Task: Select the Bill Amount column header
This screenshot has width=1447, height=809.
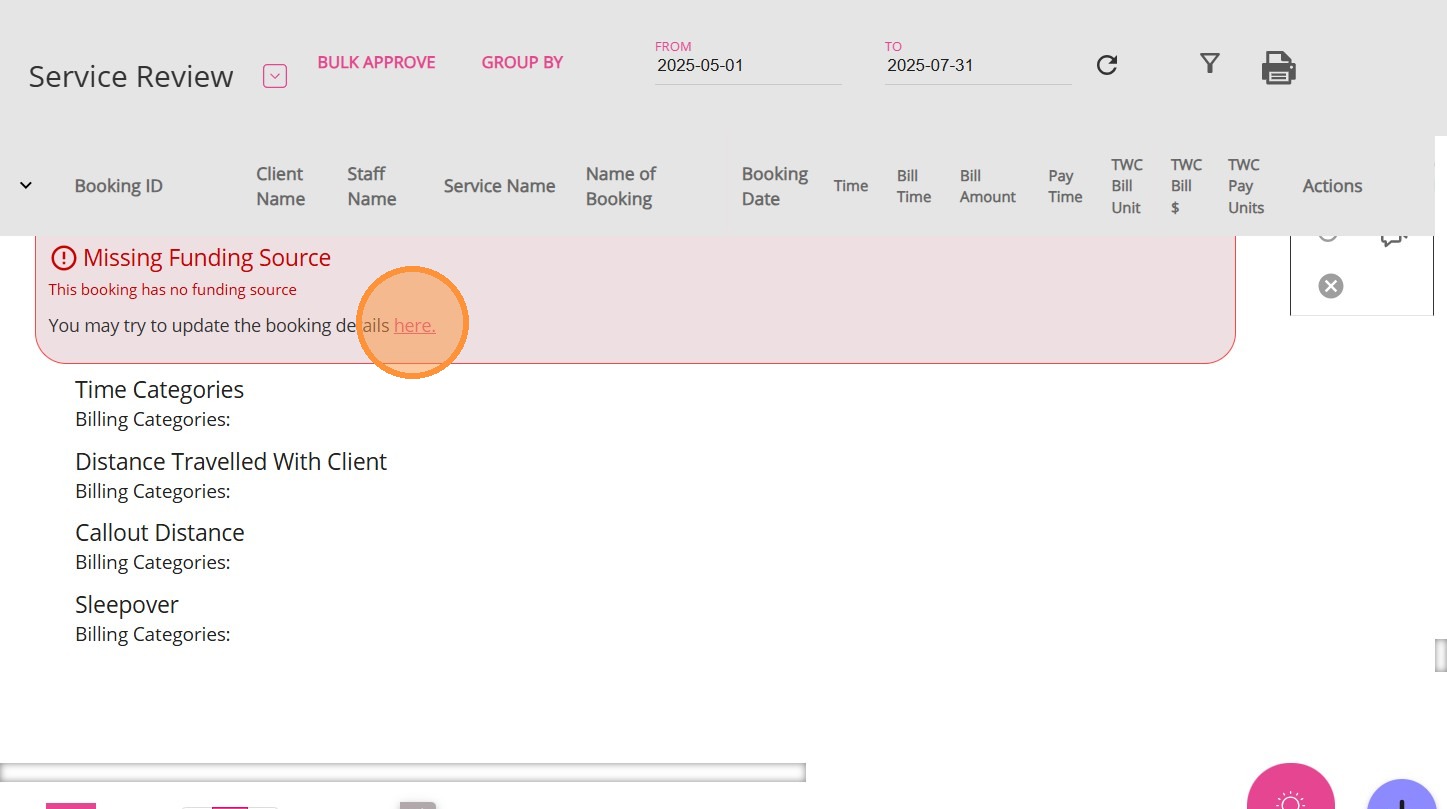Action: coord(988,186)
